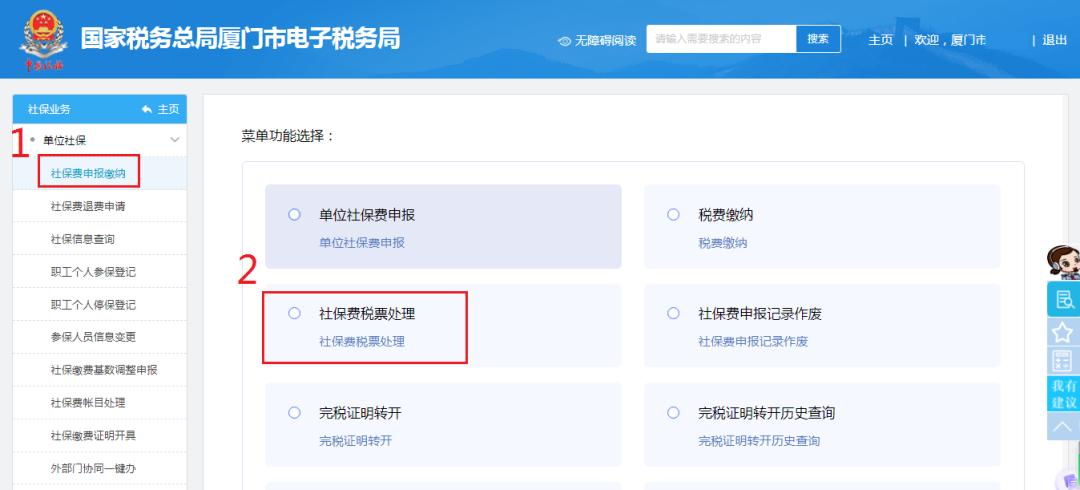Click the back arrow beside 主页 in sidebar
1080x490 pixels.
click(147, 109)
